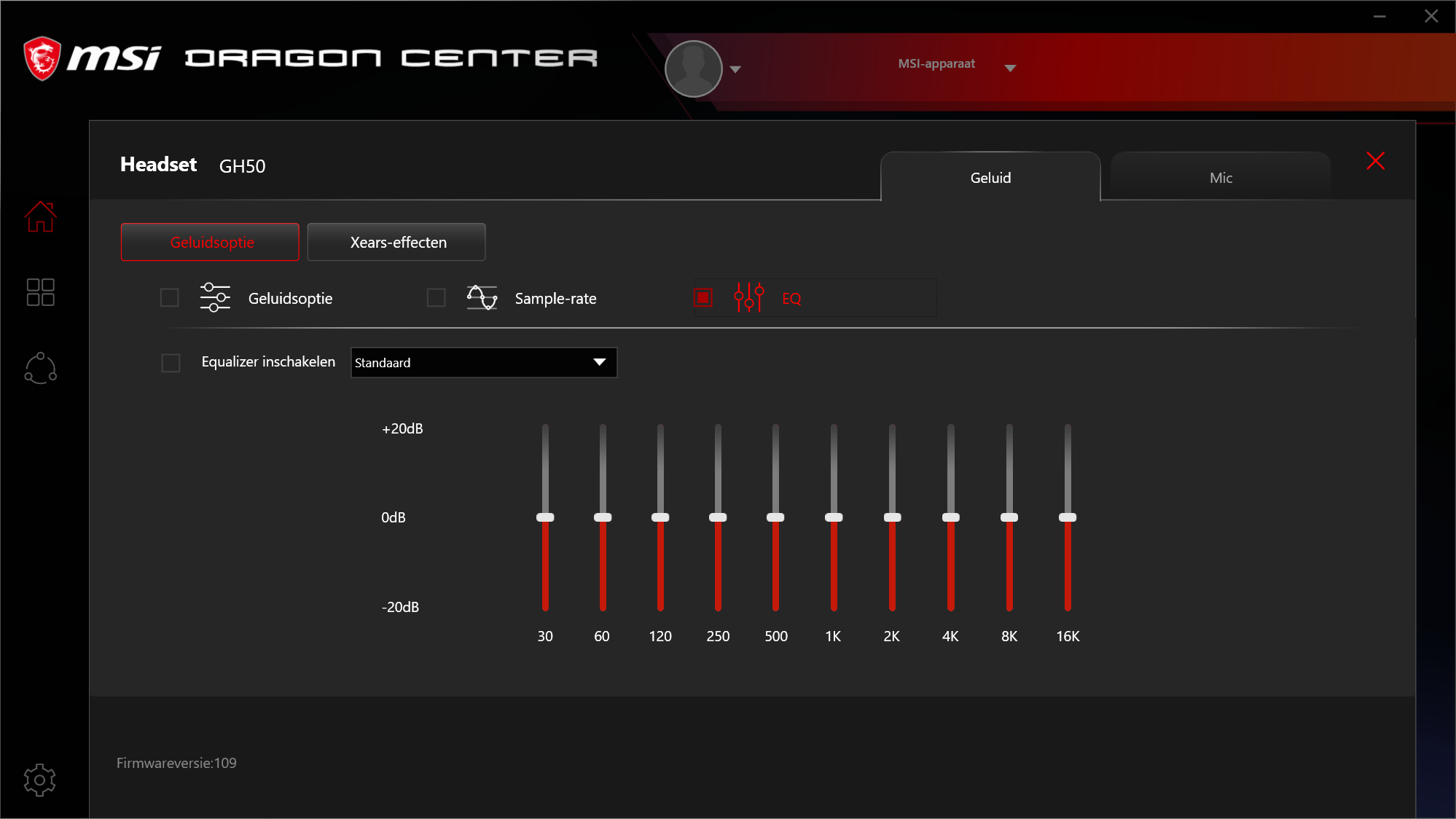Tick the Sample-rate checkbox
Viewport: 1456px width, 819px height.
[x=436, y=297]
